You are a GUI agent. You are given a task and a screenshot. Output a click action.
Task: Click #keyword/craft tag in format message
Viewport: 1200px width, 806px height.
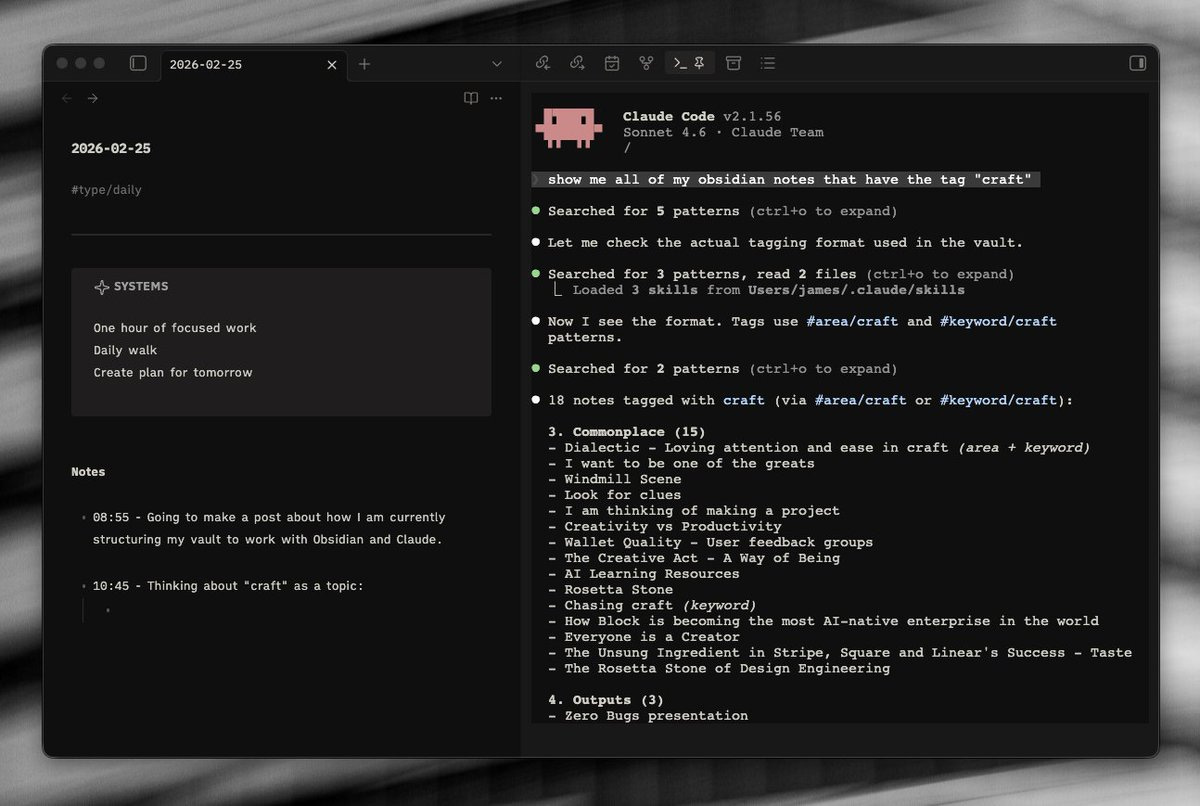pyautogui.click(x=998, y=321)
